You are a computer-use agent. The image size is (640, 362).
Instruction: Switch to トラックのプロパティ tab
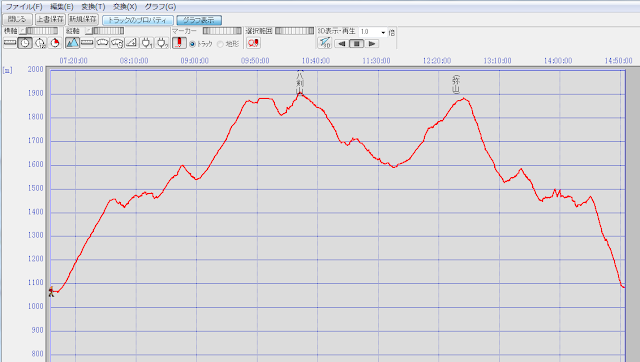click(138, 20)
